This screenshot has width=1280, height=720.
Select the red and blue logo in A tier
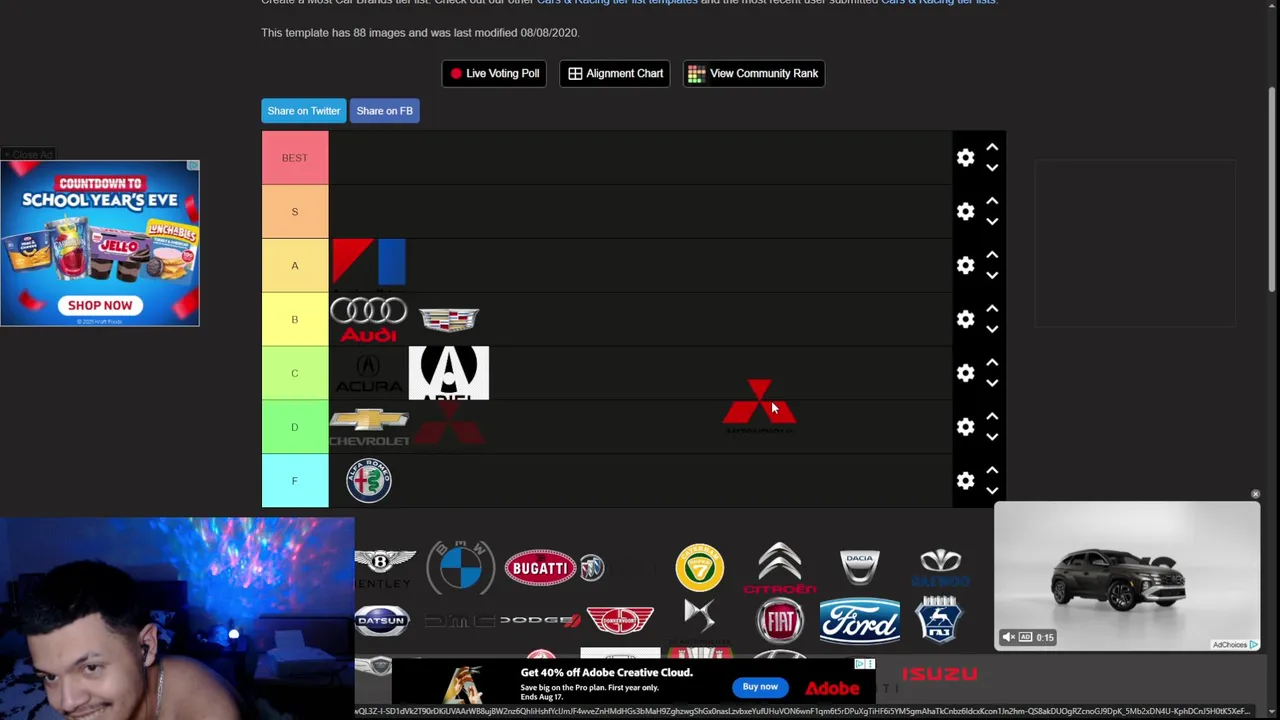pyautogui.click(x=369, y=265)
